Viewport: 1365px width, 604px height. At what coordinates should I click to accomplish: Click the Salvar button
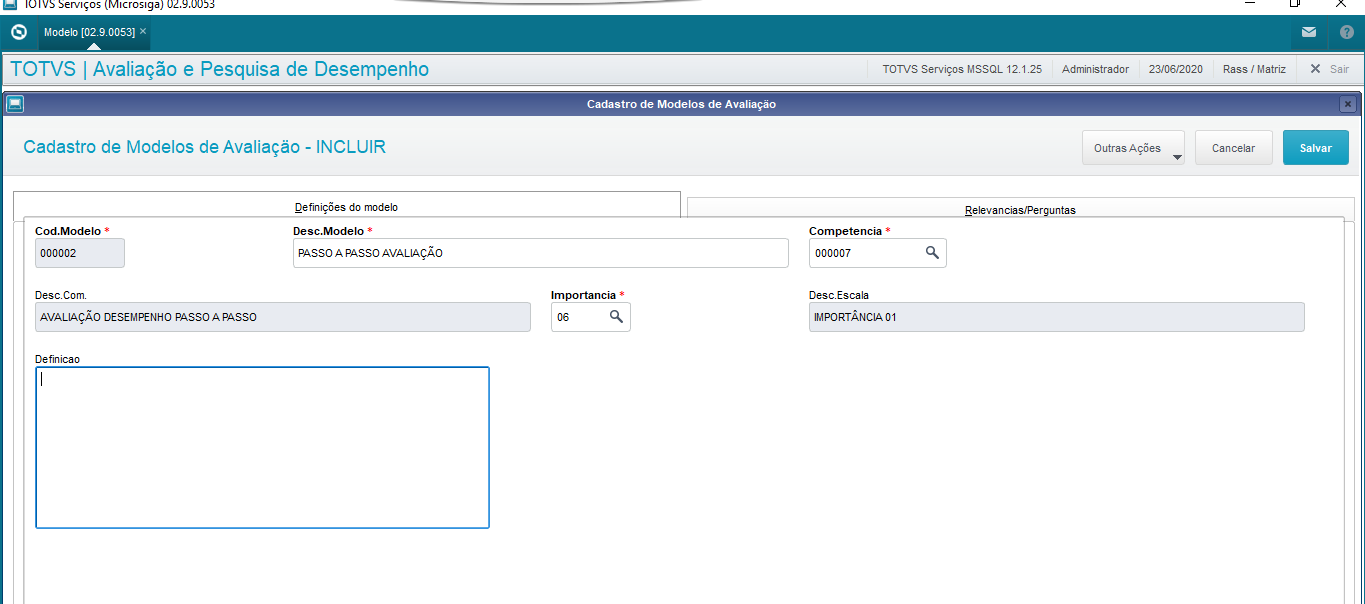pos(1315,148)
